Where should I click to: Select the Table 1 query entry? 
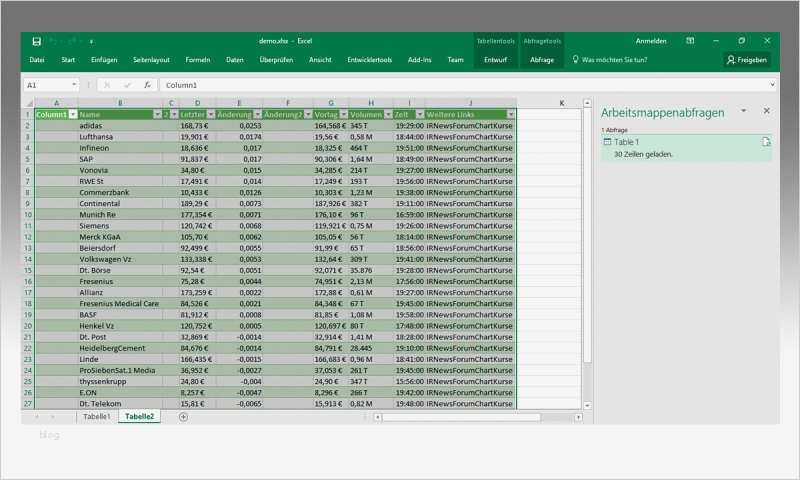point(686,148)
